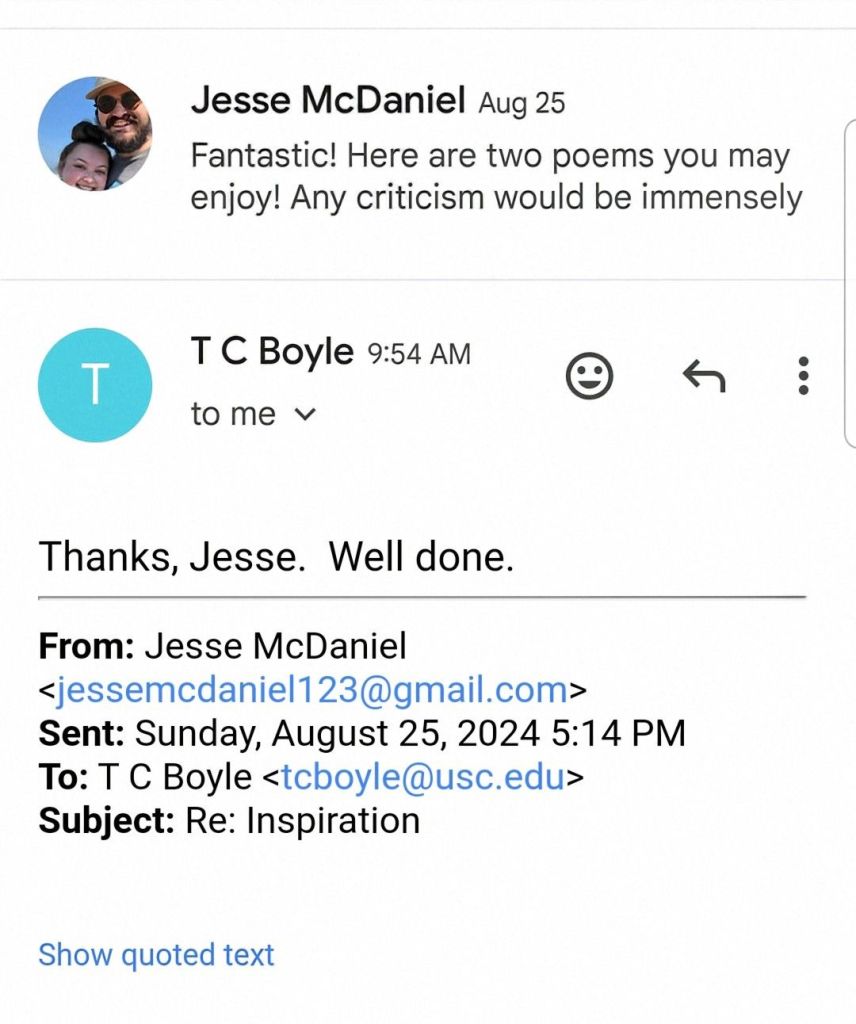Screen dimensions: 856x1024
Task: Open the three-dot more options menu
Action: tap(803, 376)
